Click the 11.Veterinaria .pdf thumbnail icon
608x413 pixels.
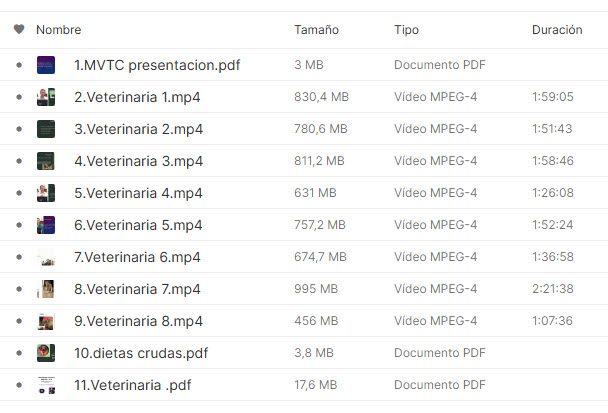[x=46, y=385]
